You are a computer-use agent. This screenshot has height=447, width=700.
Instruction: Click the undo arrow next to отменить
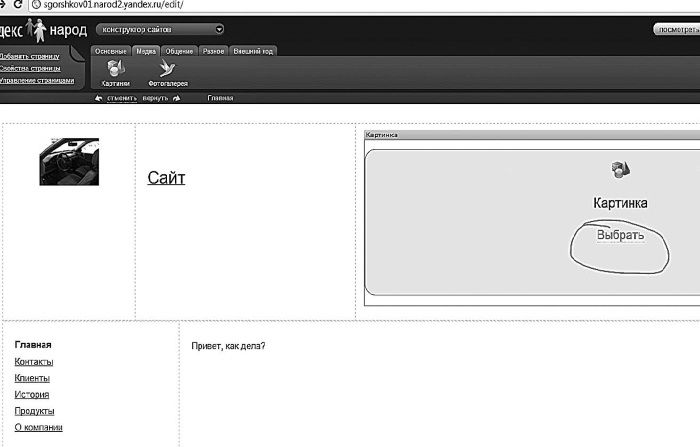(x=98, y=99)
